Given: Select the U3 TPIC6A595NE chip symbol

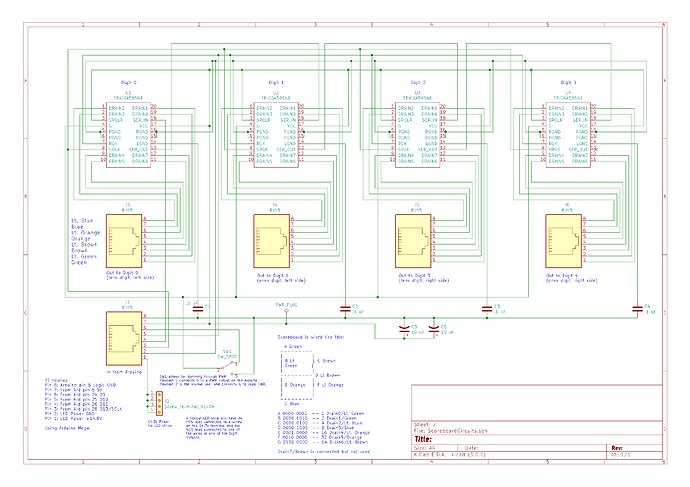Looking at the screenshot, I should tap(418, 135).
